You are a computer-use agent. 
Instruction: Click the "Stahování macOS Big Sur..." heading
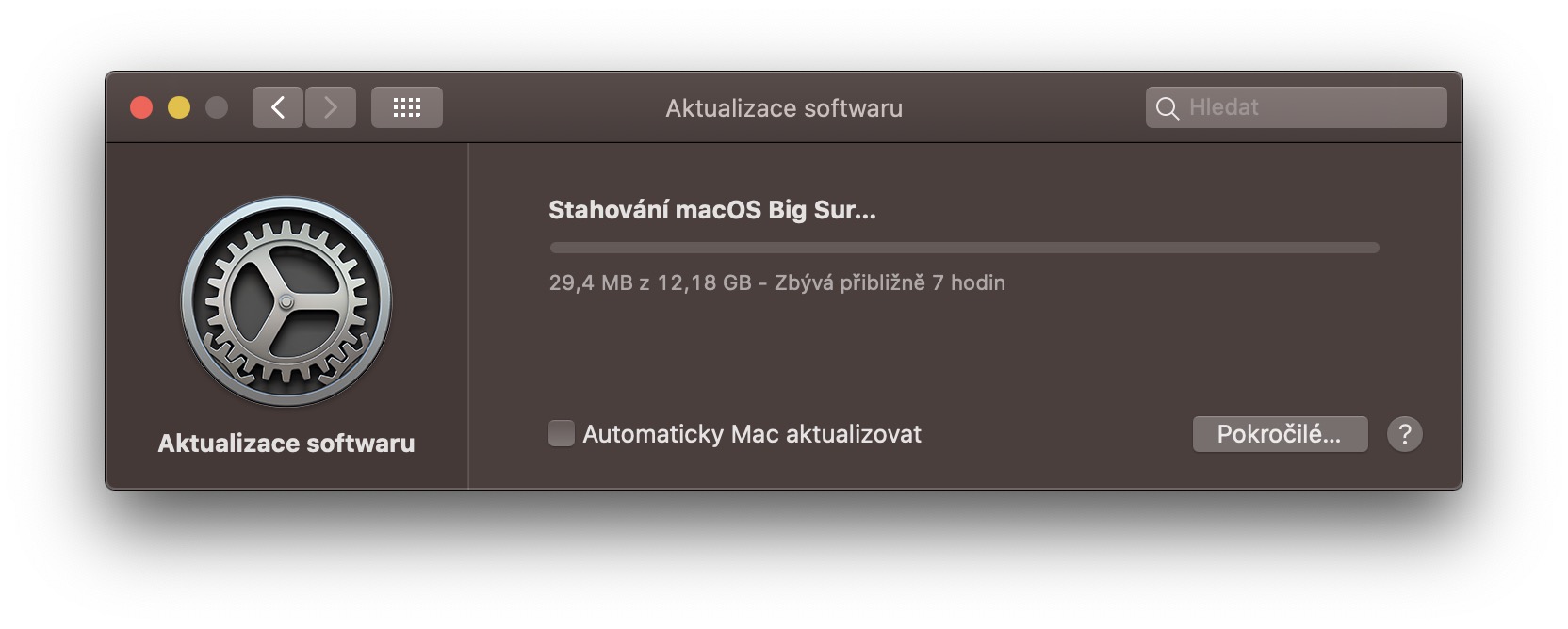tap(712, 210)
